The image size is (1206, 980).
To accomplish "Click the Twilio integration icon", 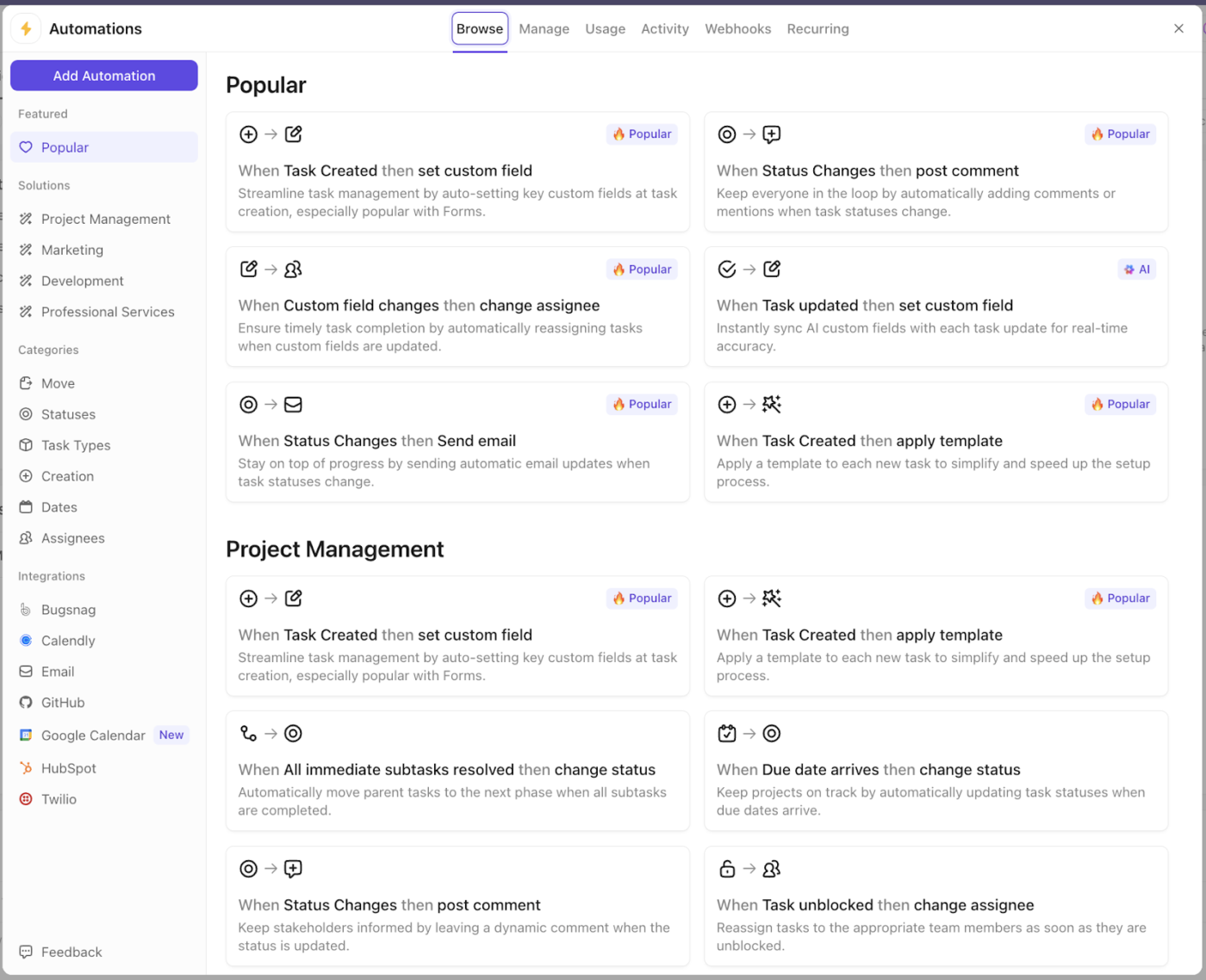I will tap(26, 799).
